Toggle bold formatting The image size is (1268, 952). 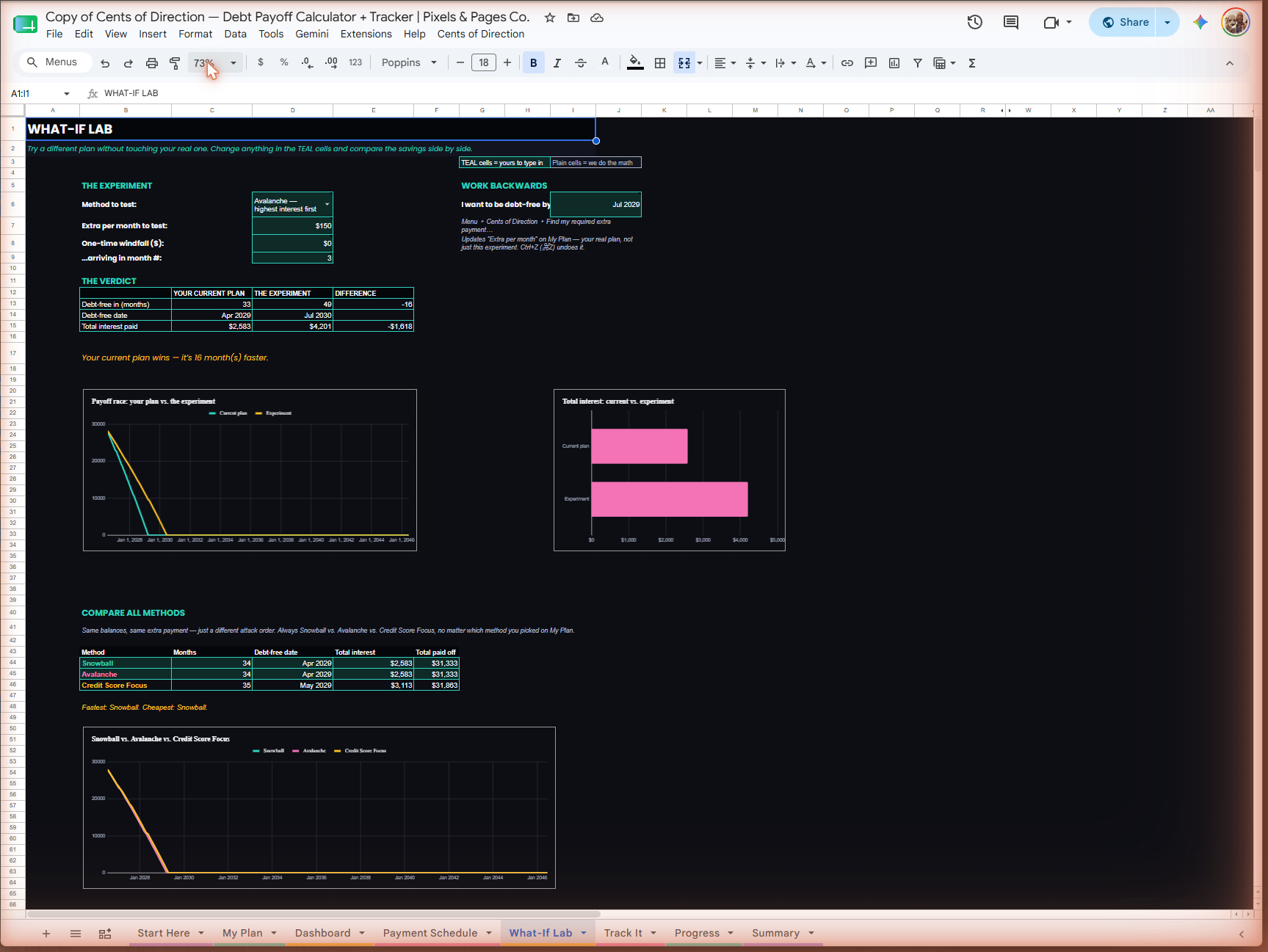534,63
